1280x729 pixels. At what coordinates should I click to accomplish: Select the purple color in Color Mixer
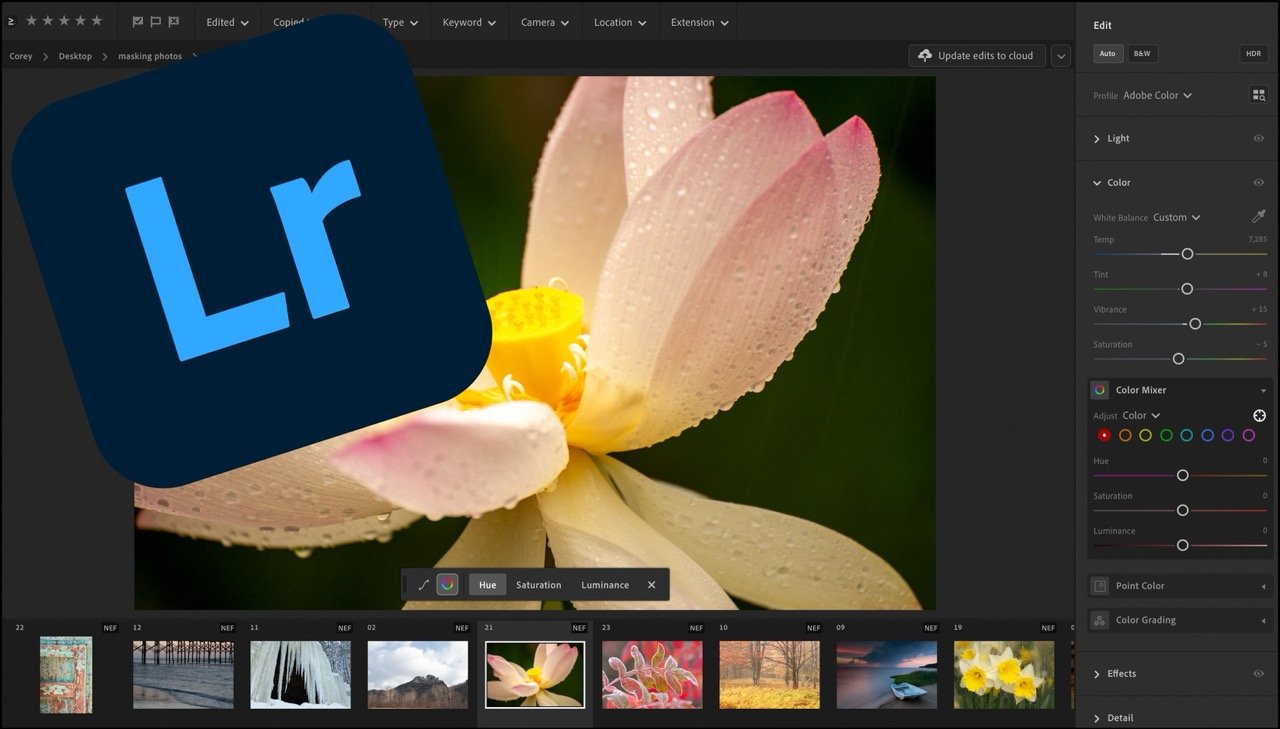click(x=1227, y=435)
